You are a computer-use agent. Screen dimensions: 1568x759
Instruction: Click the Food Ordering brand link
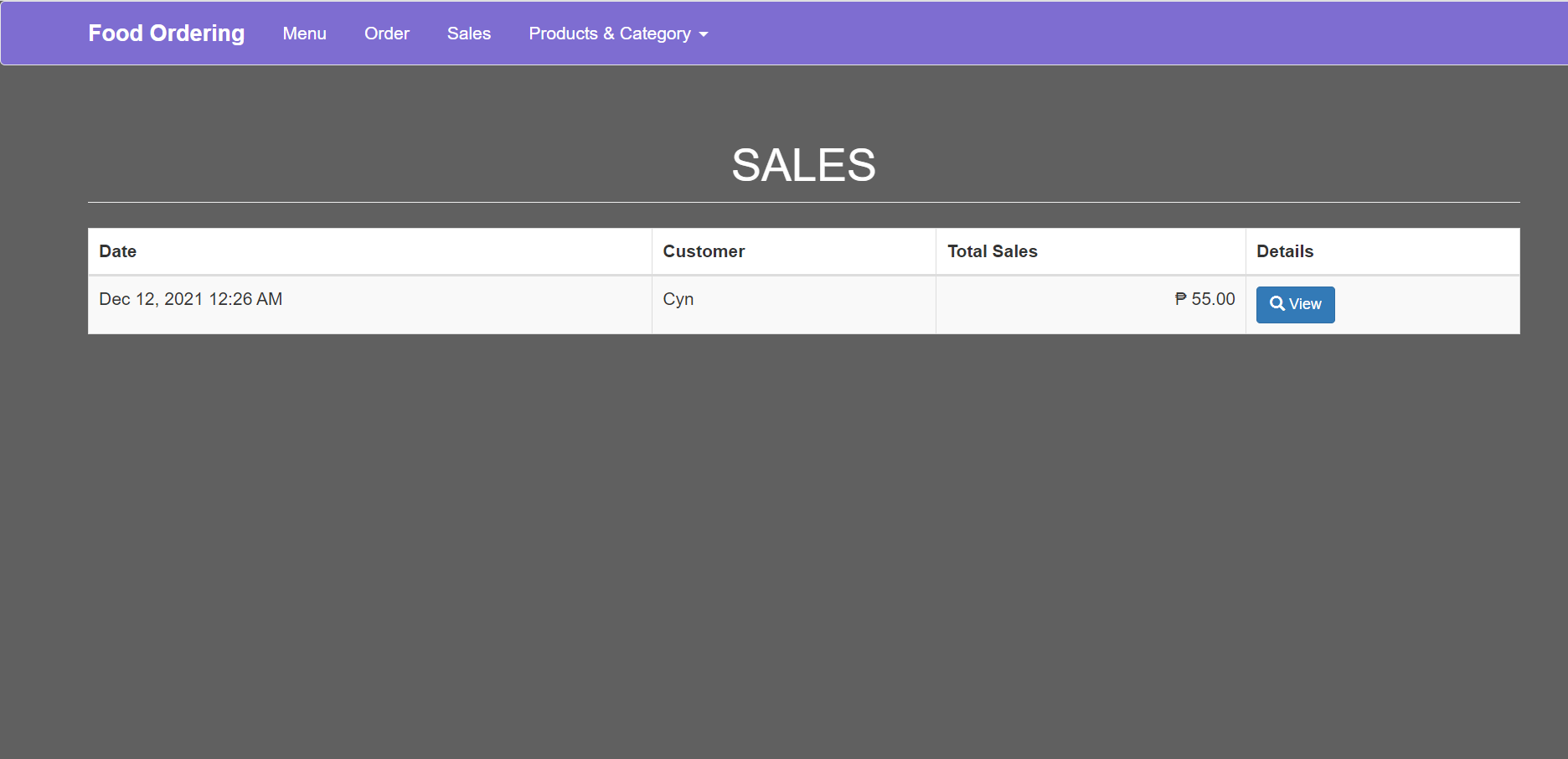pos(166,34)
